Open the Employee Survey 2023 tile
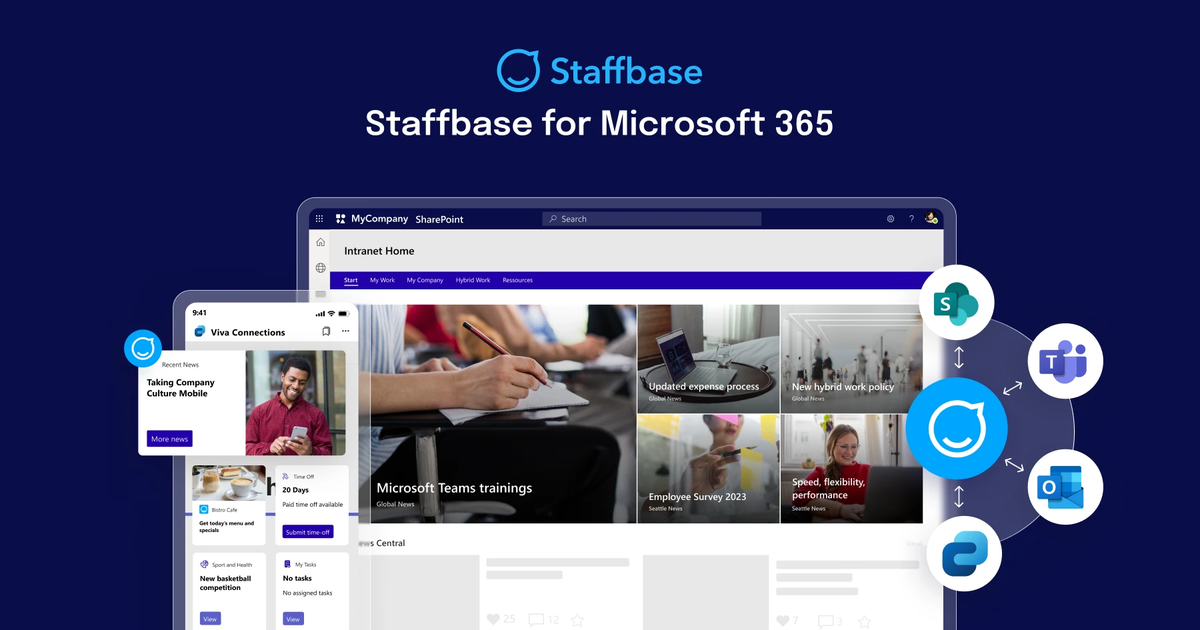The height and width of the screenshot is (630, 1200). (708, 469)
